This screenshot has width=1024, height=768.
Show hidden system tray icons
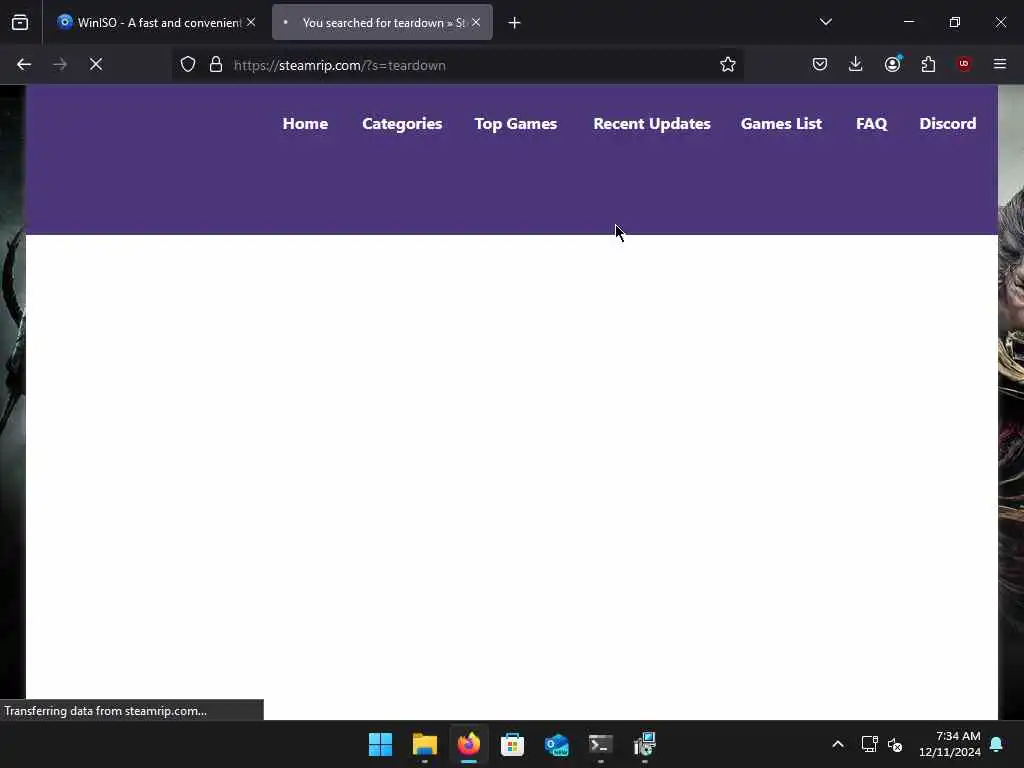tap(838, 744)
